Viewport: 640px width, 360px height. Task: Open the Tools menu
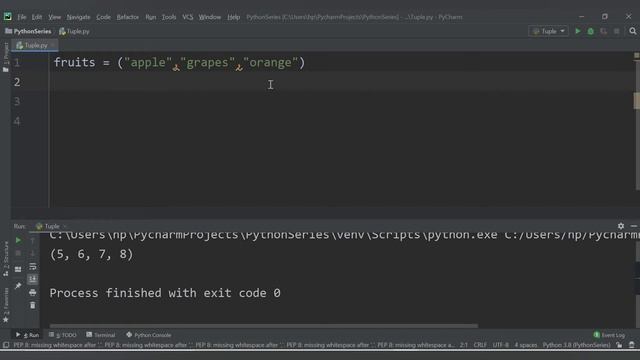click(169, 17)
